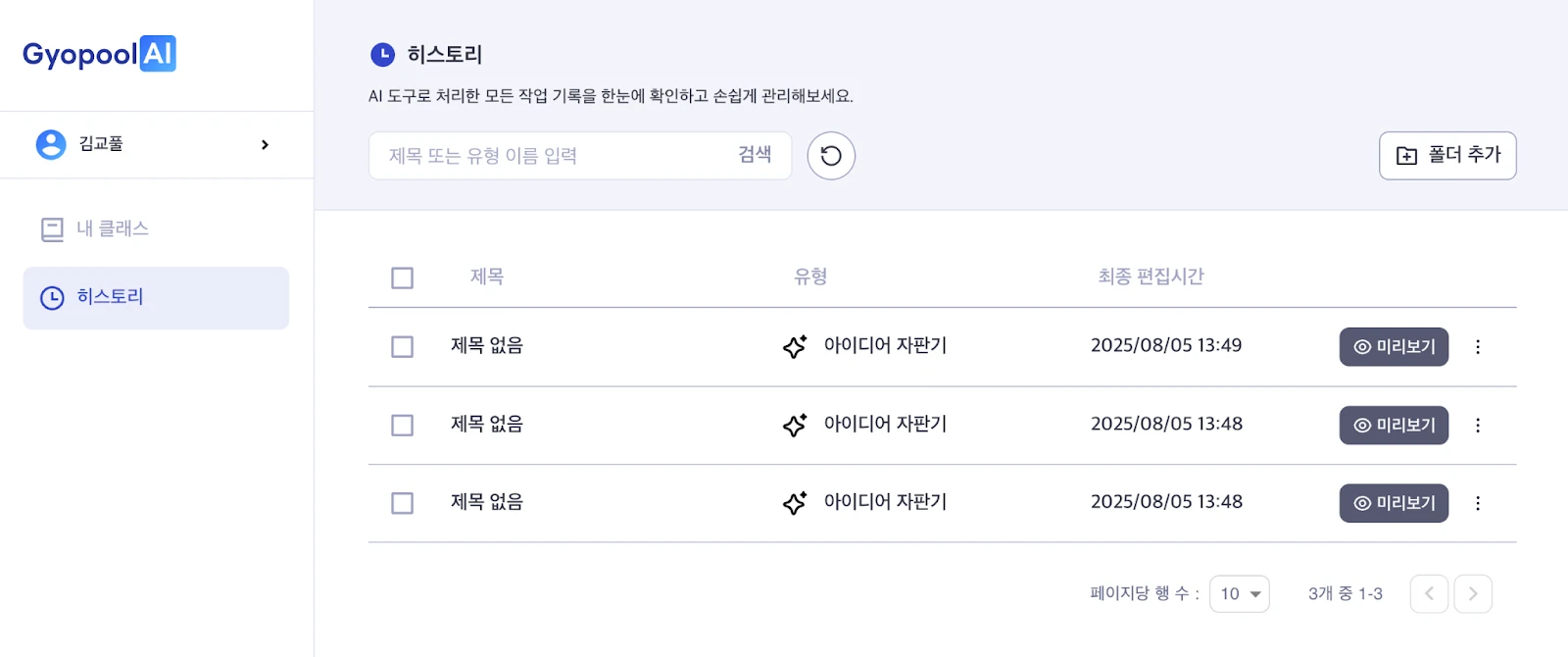Check the third row's checkbox
1568x657 pixels.
(x=402, y=503)
